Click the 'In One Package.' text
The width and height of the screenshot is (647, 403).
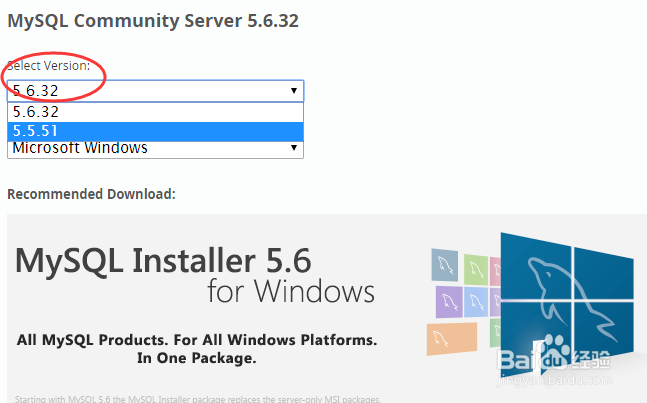(x=197, y=358)
